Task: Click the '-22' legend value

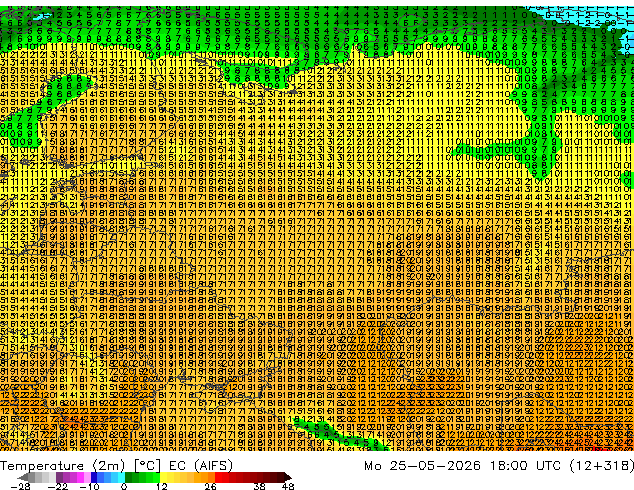Action: click(x=58, y=486)
